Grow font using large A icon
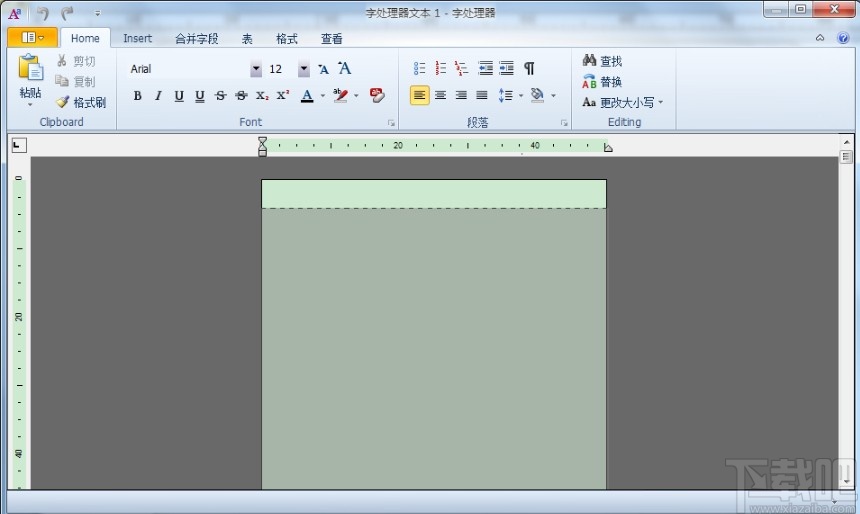 coord(344,68)
